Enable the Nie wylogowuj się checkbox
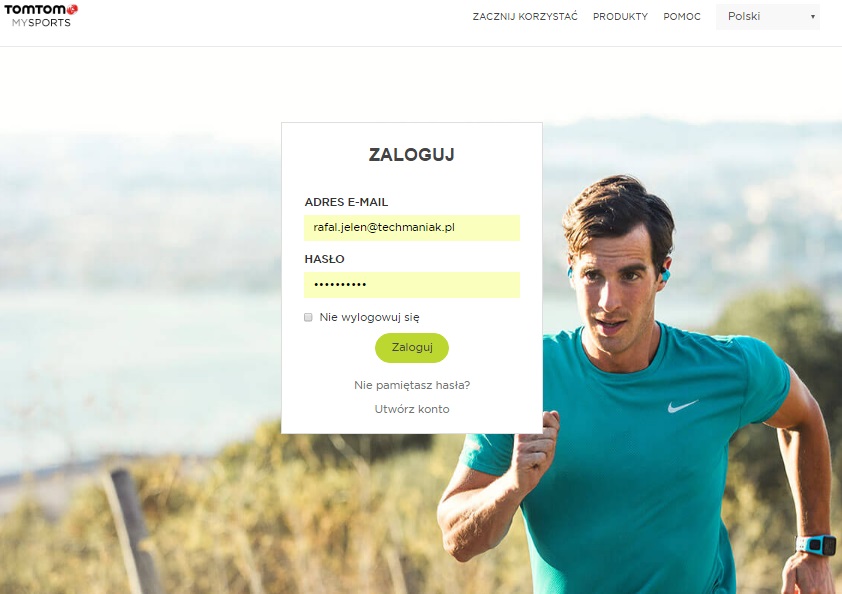 tap(308, 317)
